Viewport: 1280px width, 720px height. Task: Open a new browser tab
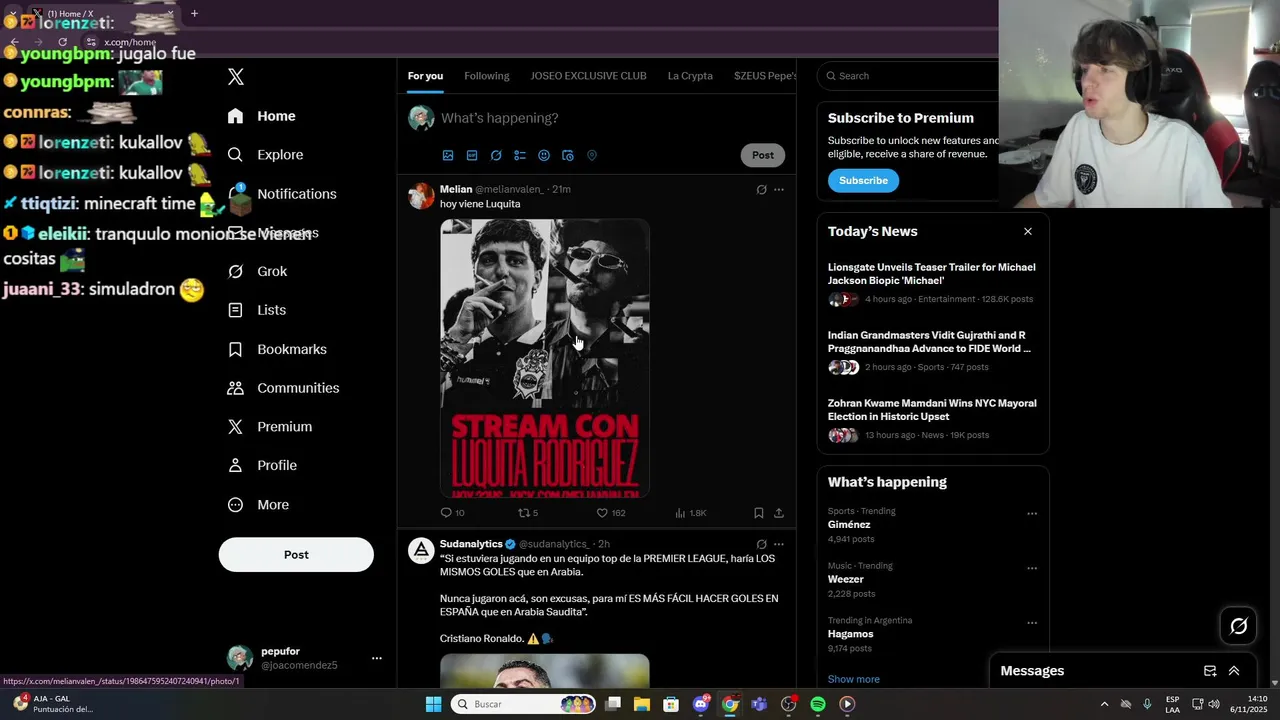(194, 14)
